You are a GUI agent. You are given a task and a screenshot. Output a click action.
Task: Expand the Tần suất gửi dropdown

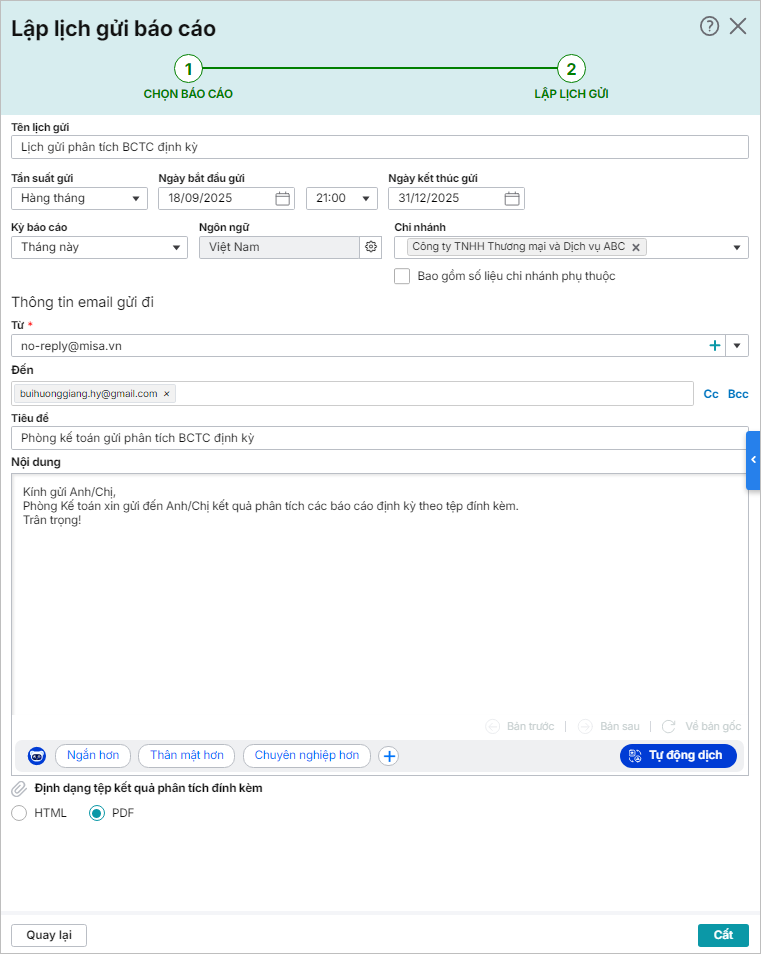pyautogui.click(x=137, y=198)
